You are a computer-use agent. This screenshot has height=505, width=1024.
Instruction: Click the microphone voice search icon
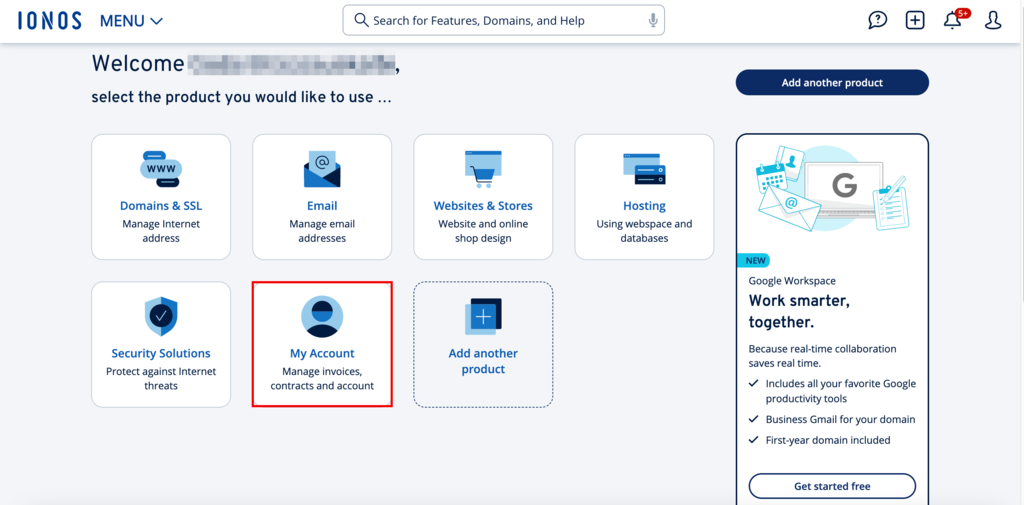coord(653,20)
